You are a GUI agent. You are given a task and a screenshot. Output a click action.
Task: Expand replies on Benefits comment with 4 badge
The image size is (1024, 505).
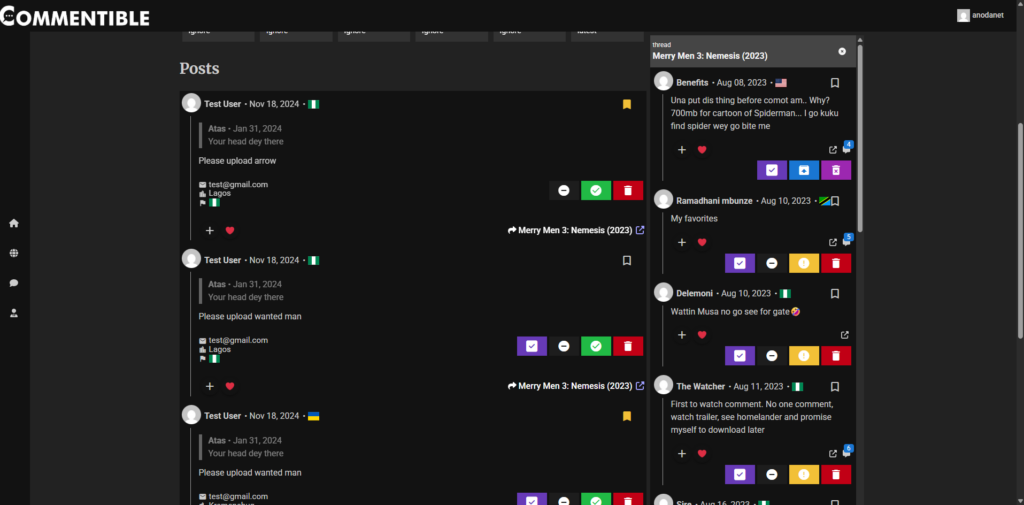pos(847,149)
